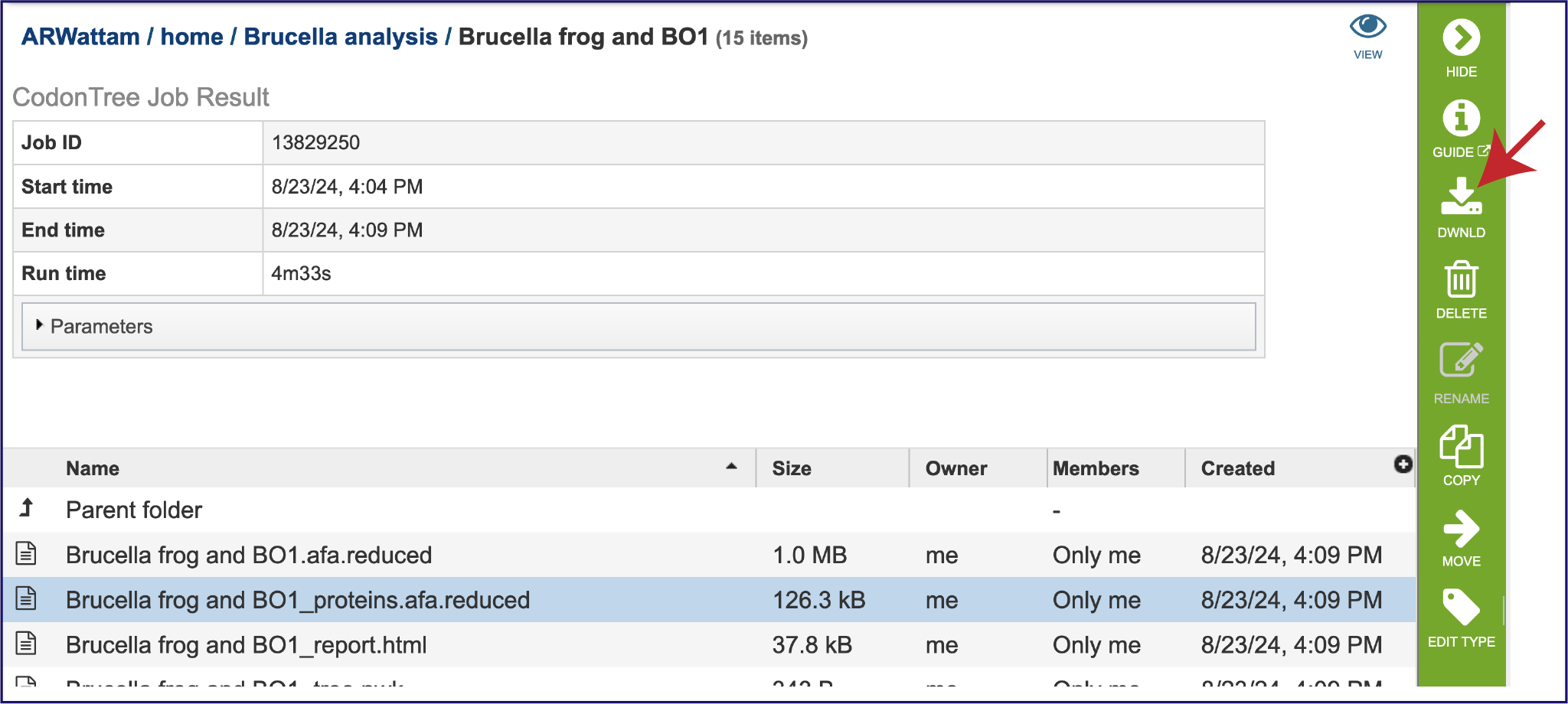Go to ARWattam breadcrumb link
Screen dimensions: 1568x704
80,37
